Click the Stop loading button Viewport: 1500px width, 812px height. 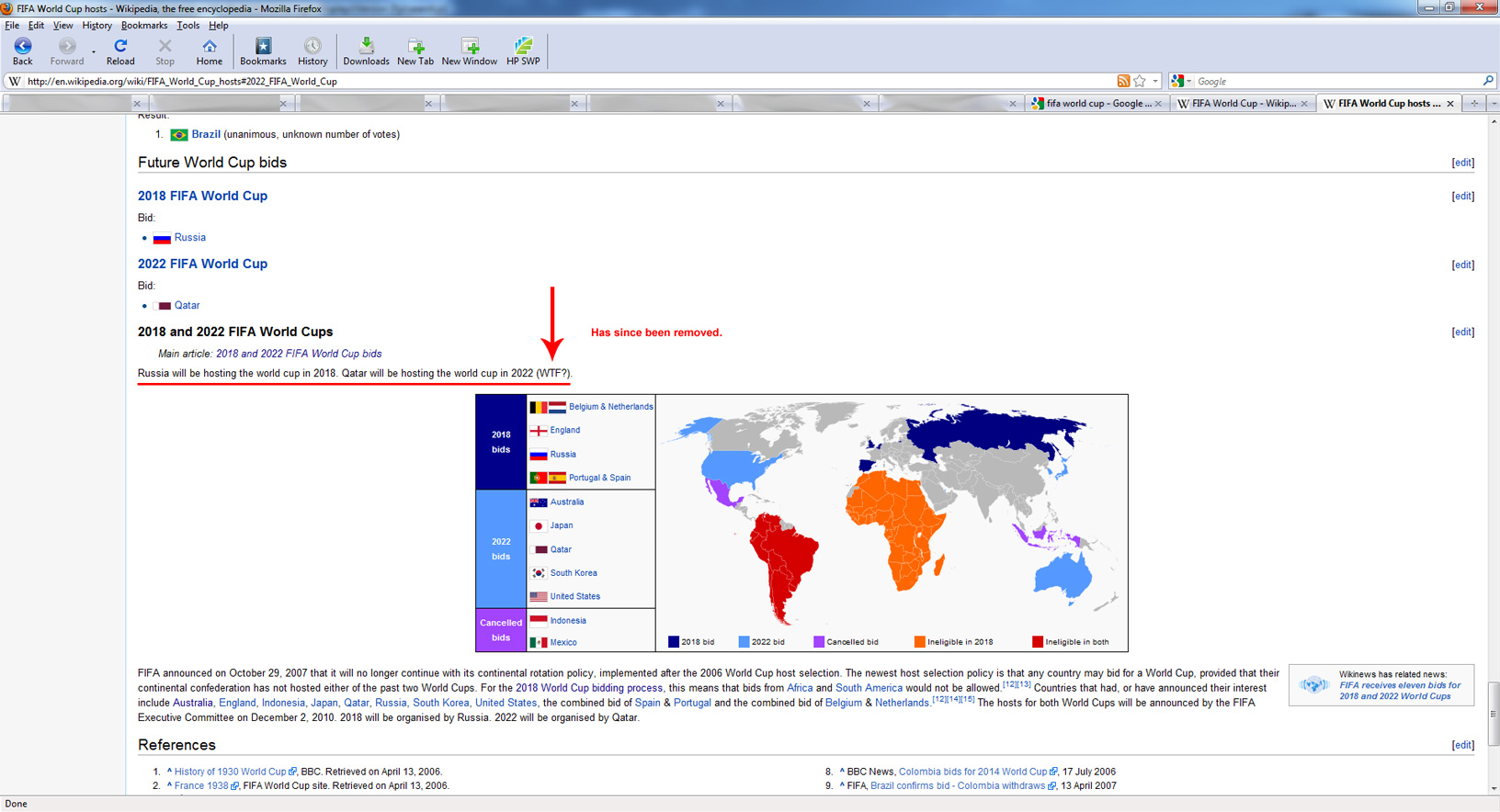(x=165, y=51)
